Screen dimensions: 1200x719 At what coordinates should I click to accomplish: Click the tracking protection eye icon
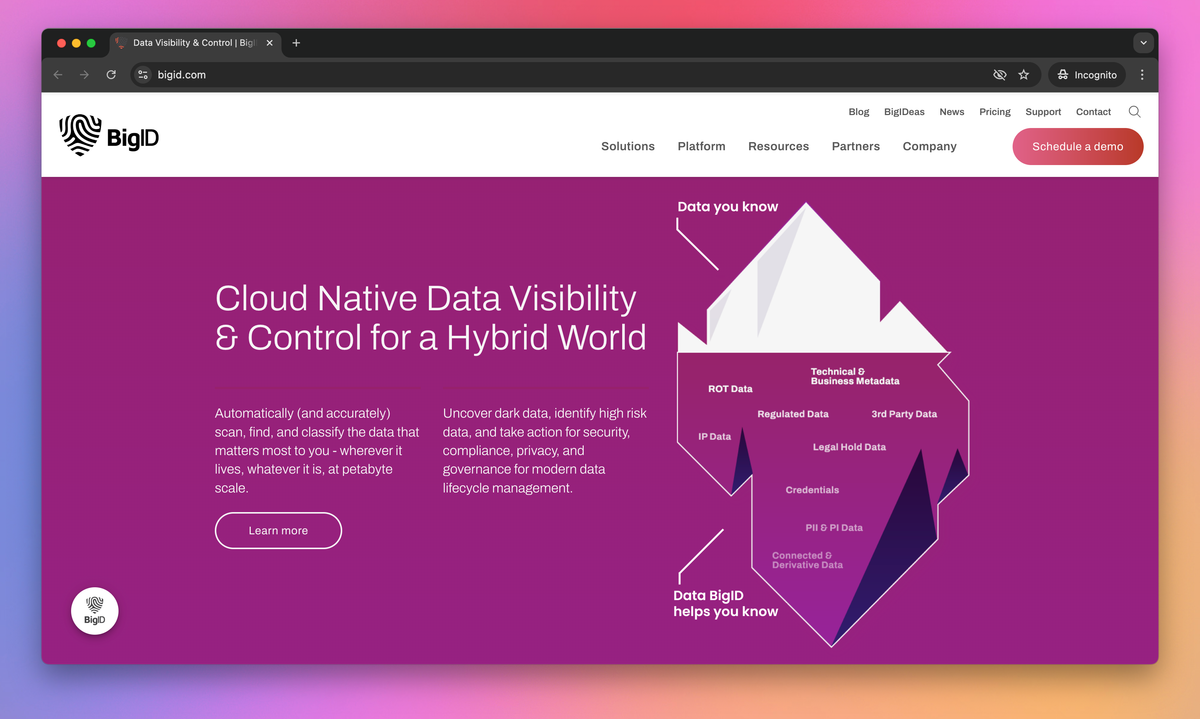(x=999, y=75)
